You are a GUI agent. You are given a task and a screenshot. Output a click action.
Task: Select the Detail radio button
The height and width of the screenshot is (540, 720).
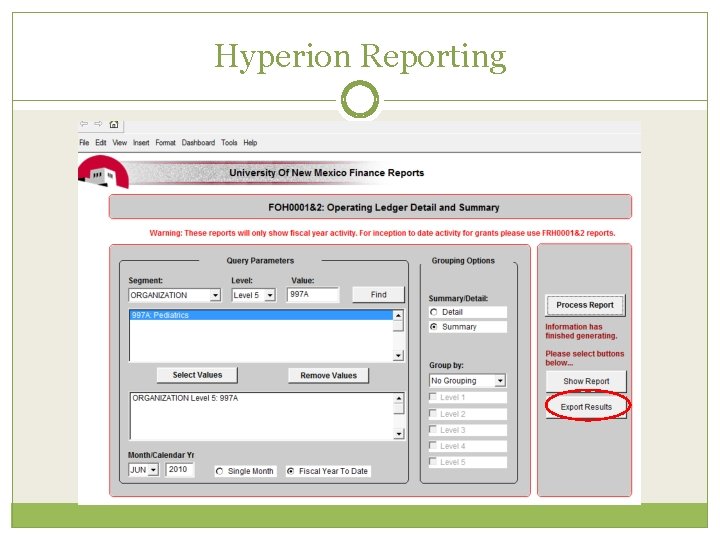433,312
